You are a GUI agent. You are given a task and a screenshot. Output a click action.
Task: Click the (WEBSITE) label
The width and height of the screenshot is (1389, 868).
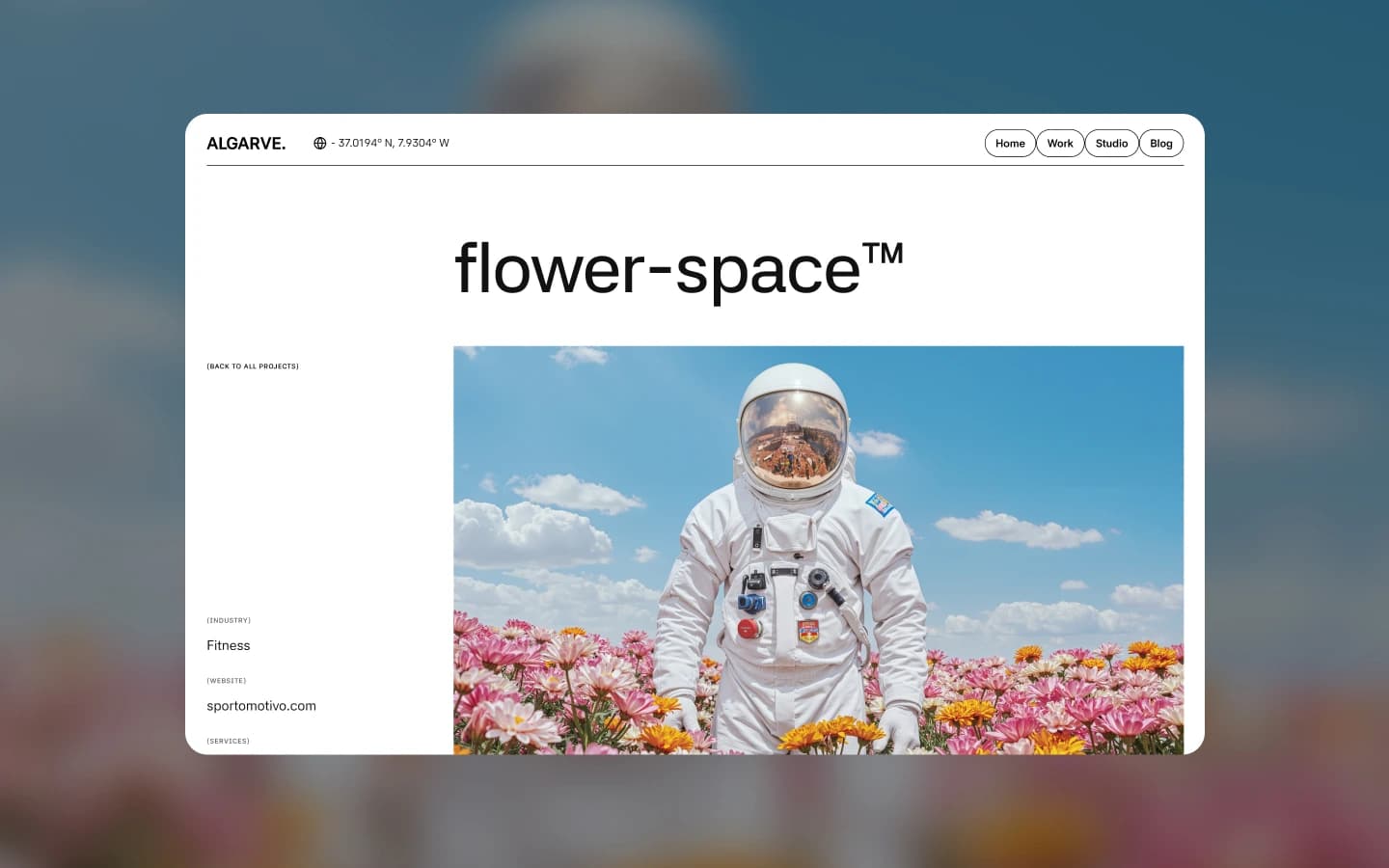pyautogui.click(x=227, y=681)
